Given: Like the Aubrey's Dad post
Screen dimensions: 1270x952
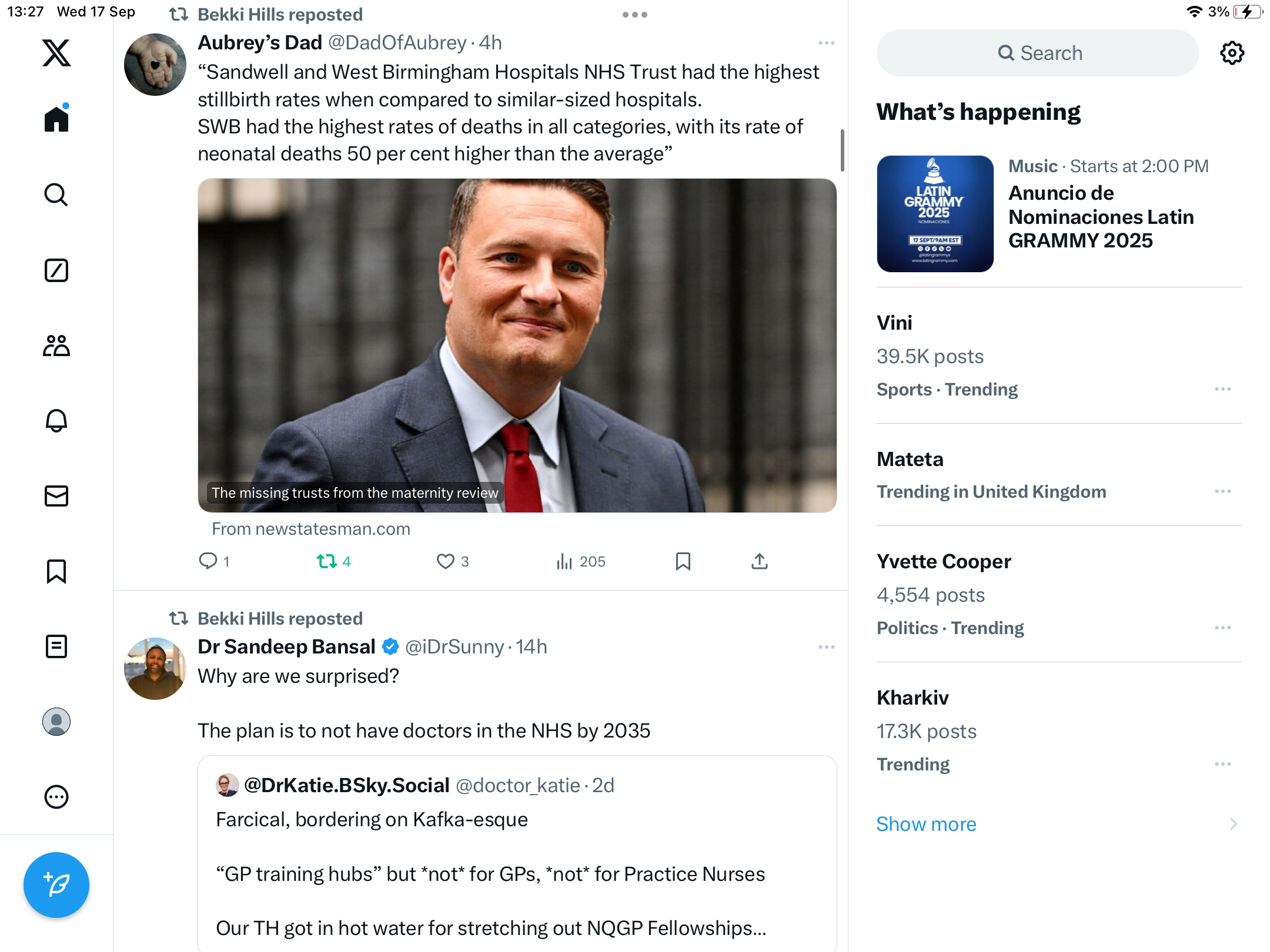Looking at the screenshot, I should coord(446,562).
